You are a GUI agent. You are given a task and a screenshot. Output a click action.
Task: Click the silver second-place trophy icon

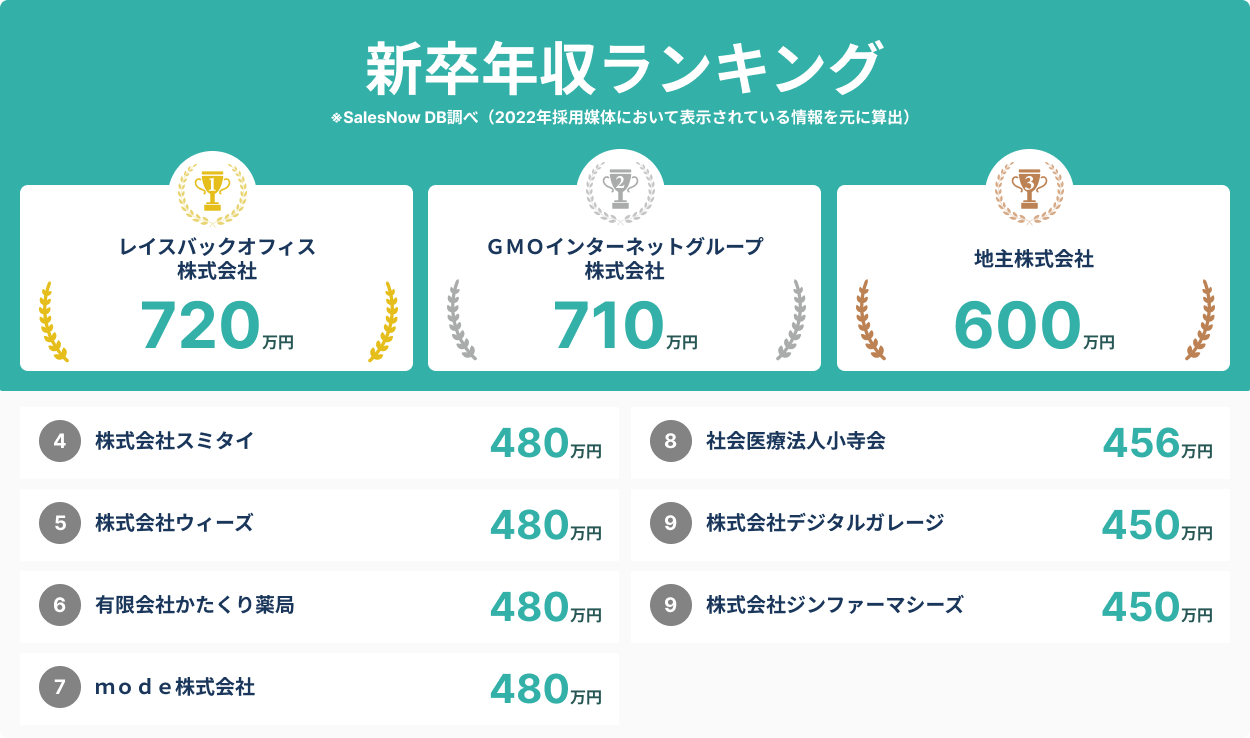pyautogui.click(x=621, y=188)
